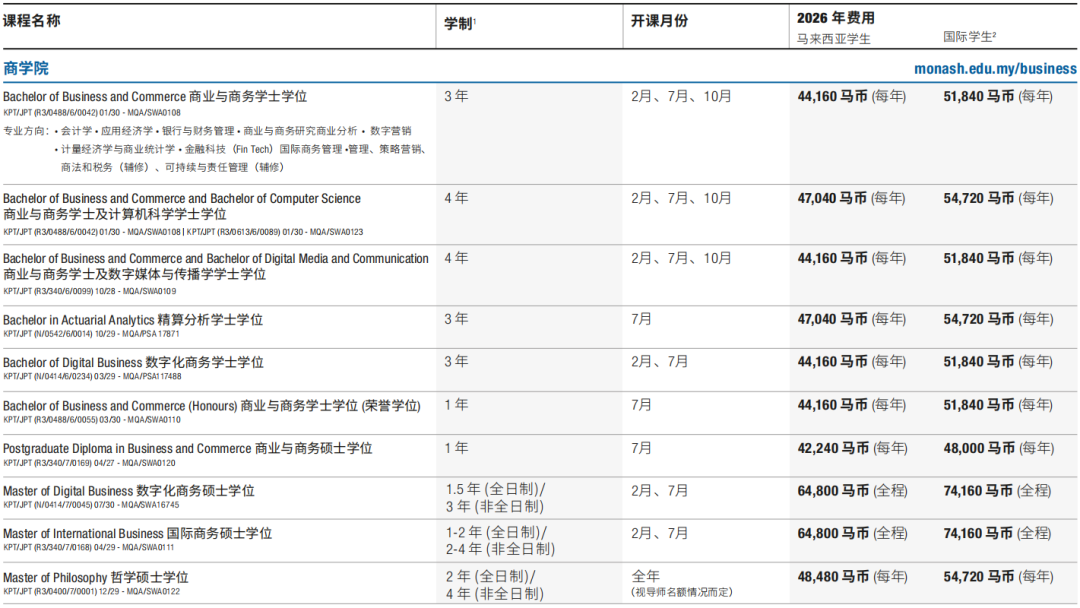Click 1-2 年 (全日制) duration for International Business

[497, 532]
